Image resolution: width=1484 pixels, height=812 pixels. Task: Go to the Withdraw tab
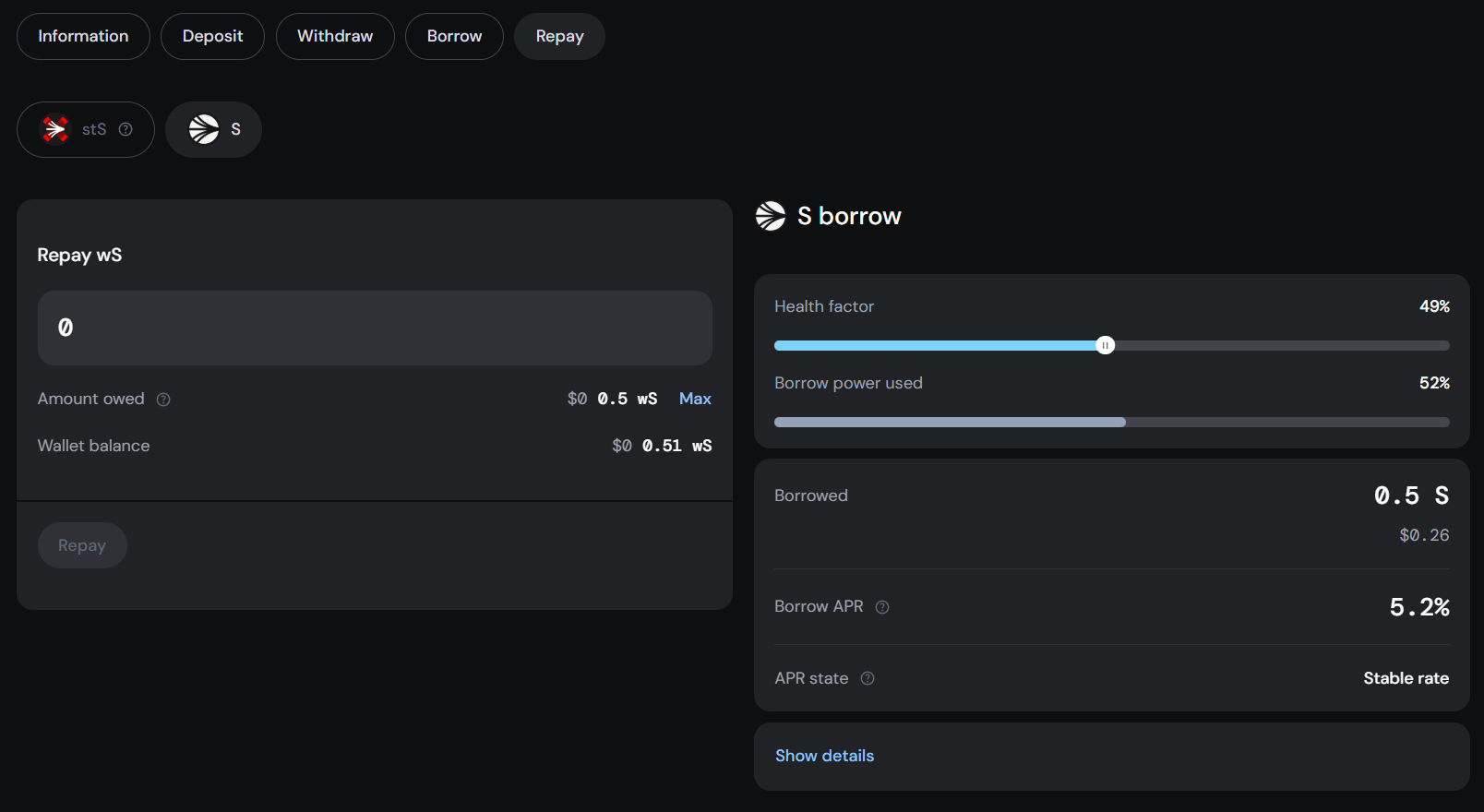coord(335,37)
